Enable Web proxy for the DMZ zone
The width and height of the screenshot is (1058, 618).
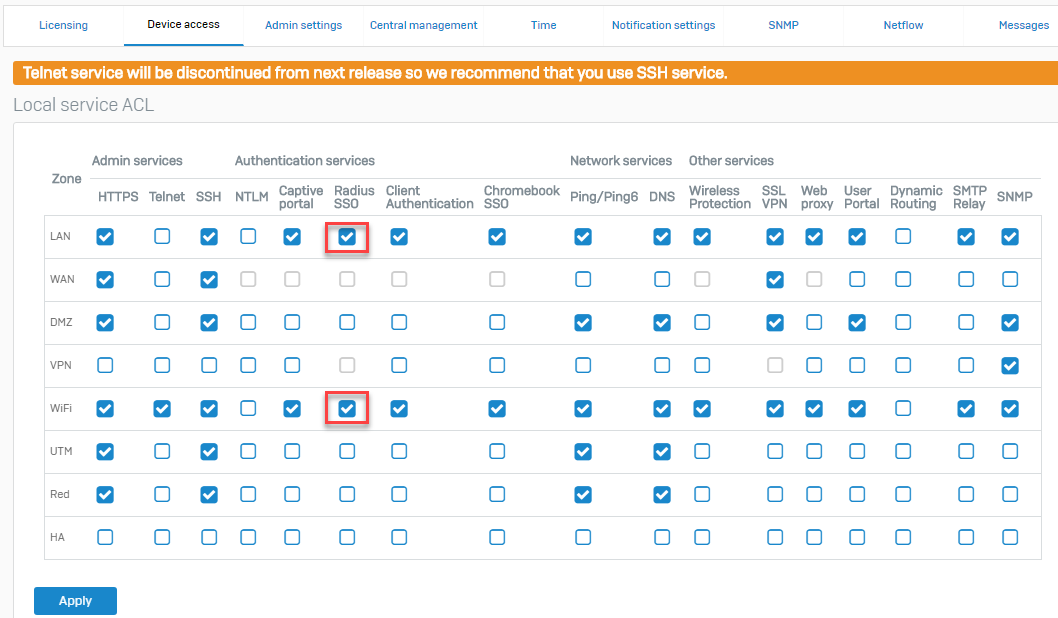pos(816,322)
